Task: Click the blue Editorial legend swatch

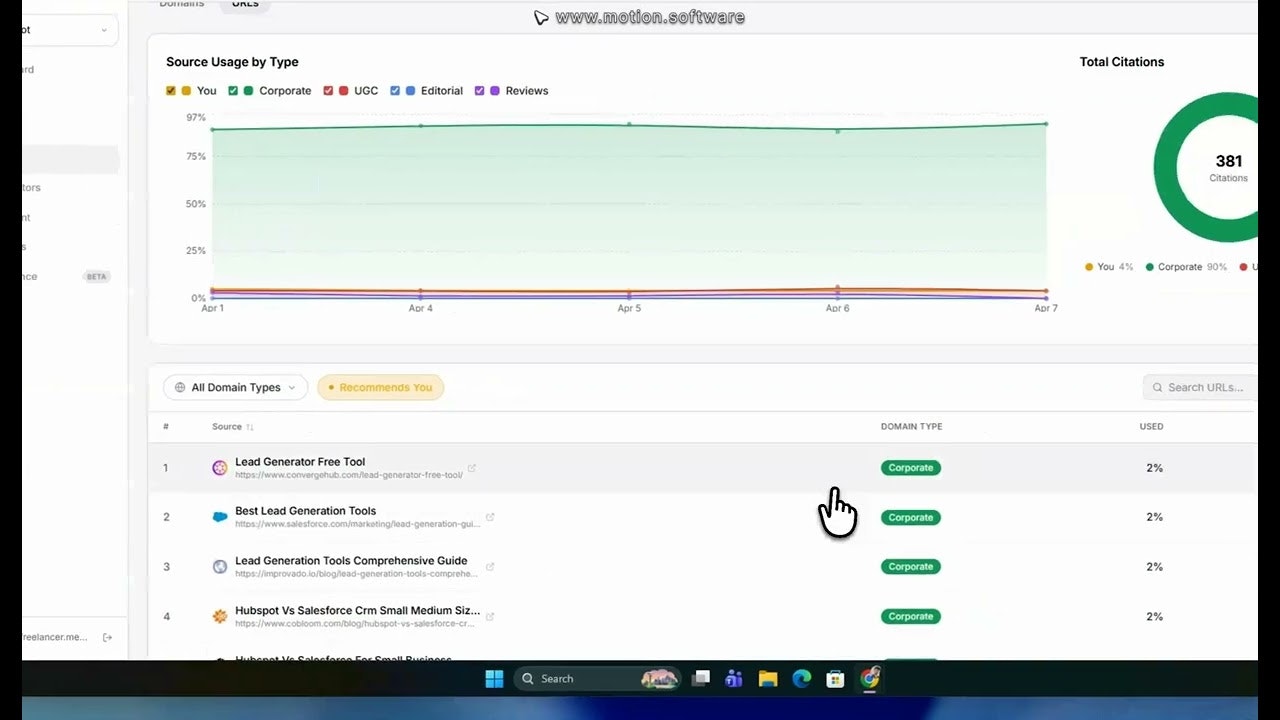Action: pos(410,91)
